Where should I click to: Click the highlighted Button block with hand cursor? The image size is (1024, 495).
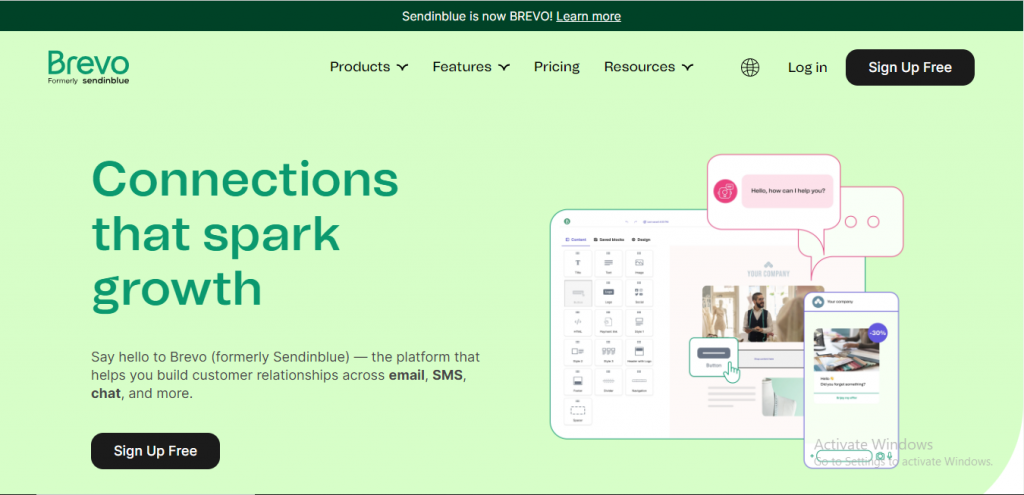(714, 357)
